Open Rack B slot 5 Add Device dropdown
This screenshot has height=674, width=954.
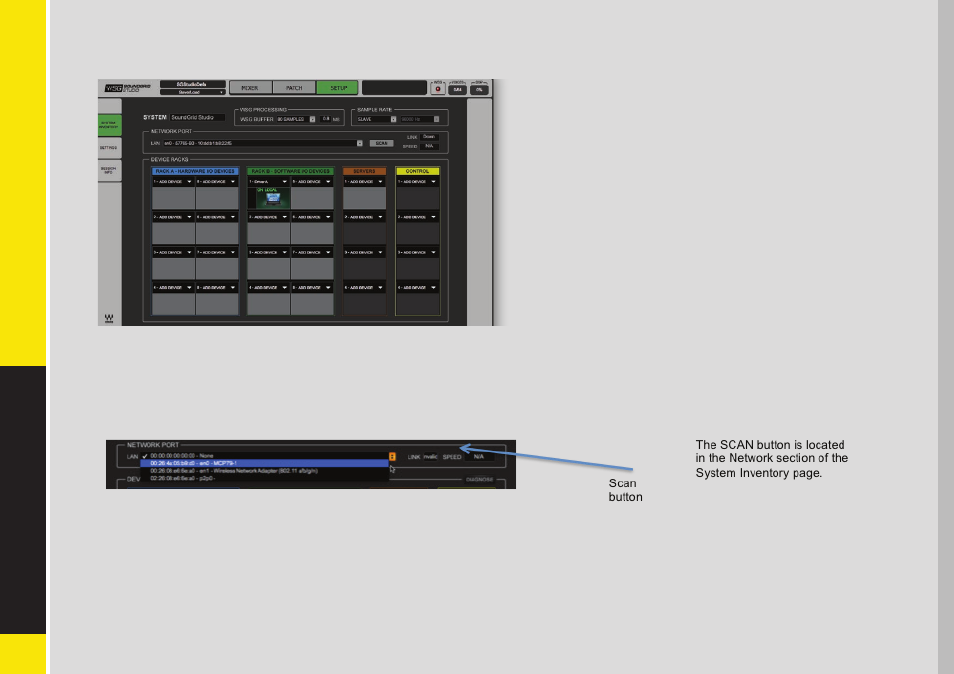coord(312,182)
